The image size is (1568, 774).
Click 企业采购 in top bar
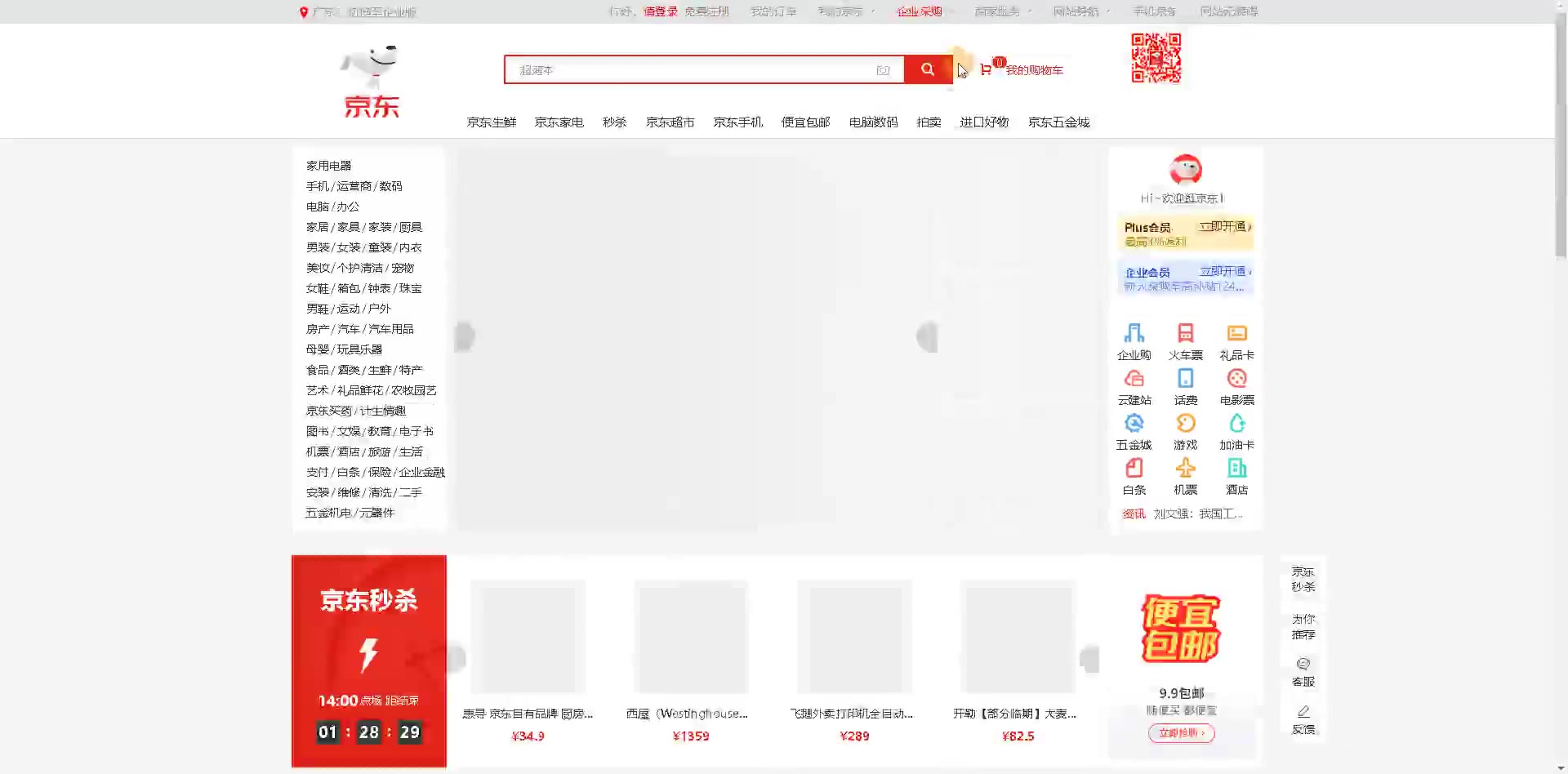[x=920, y=12]
